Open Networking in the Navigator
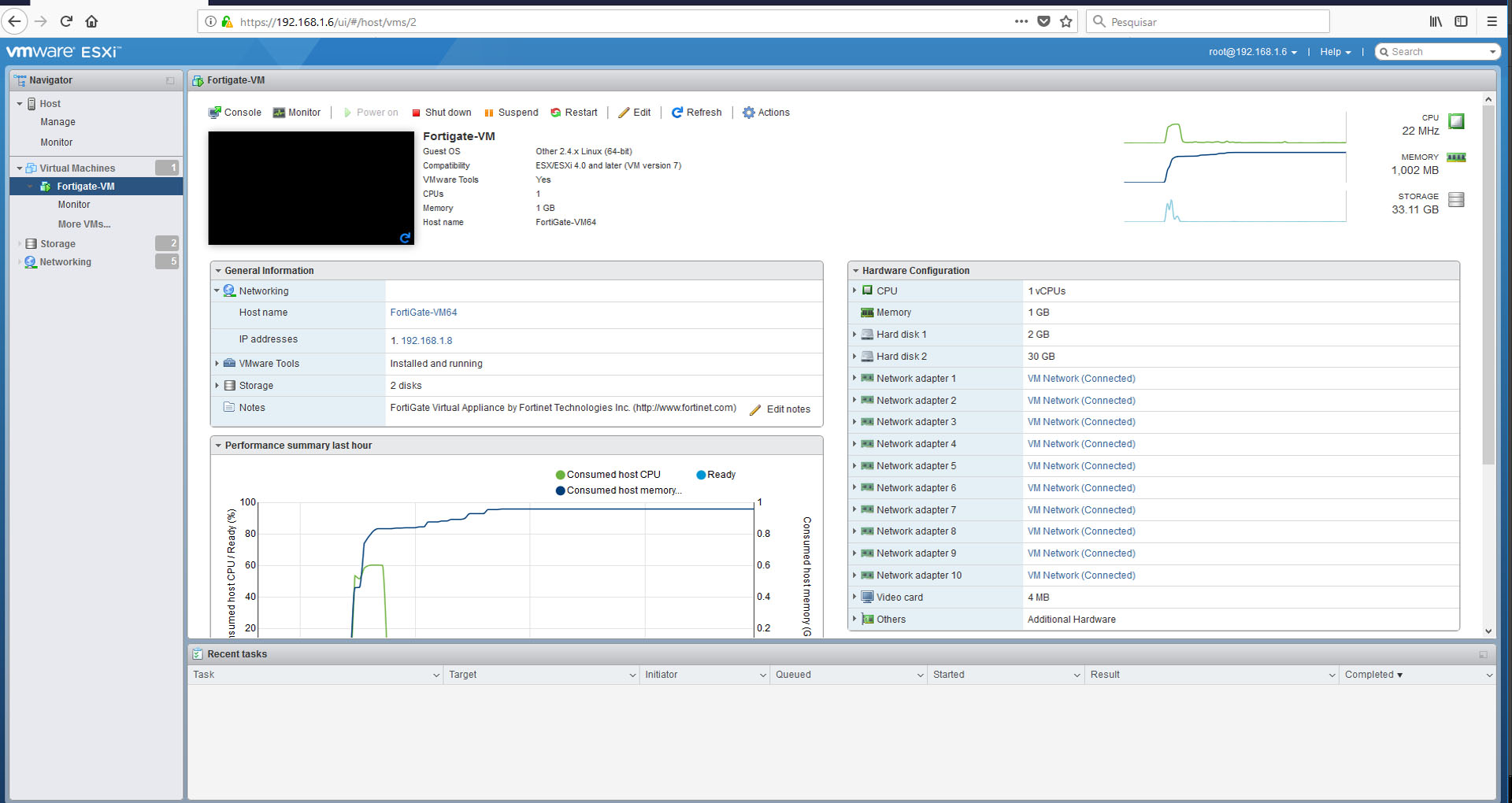 65,262
